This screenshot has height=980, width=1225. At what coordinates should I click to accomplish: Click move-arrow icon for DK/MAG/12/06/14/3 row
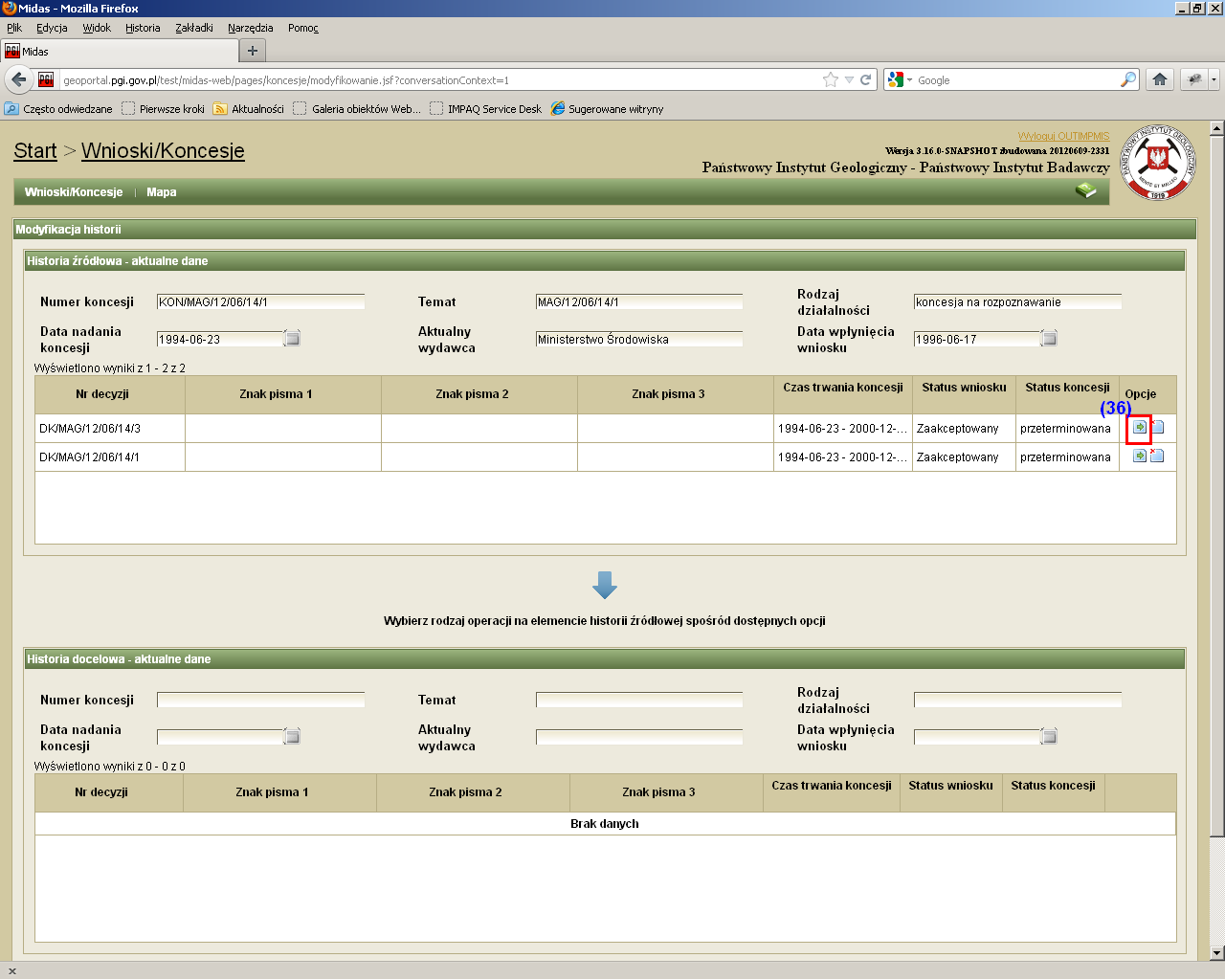pos(1140,428)
